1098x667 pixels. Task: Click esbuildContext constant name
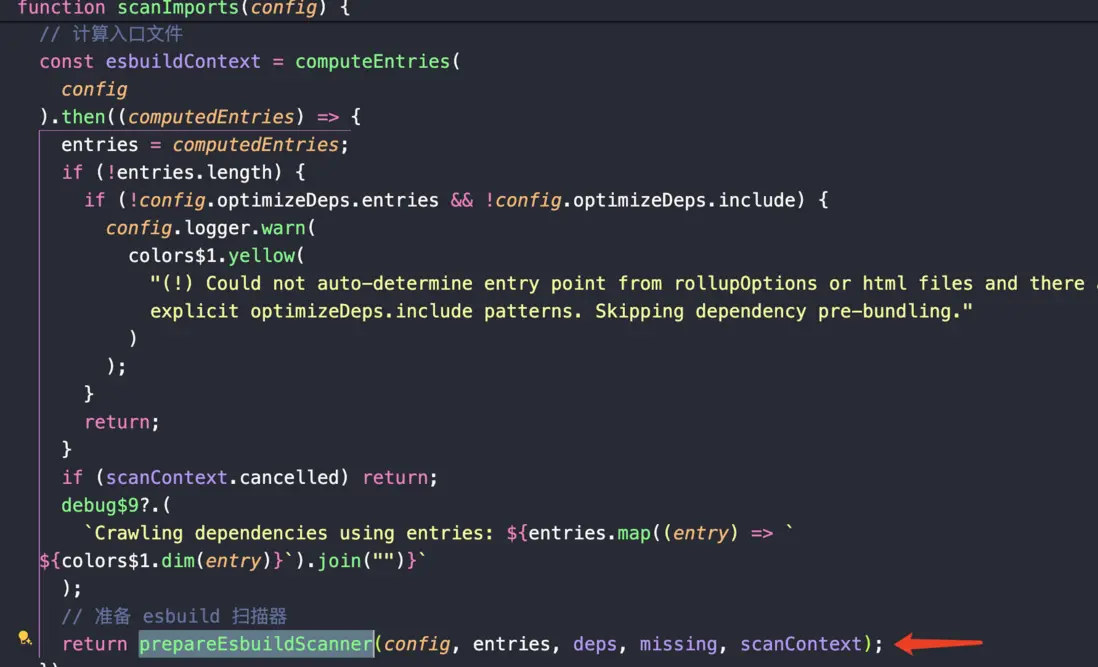point(183,62)
